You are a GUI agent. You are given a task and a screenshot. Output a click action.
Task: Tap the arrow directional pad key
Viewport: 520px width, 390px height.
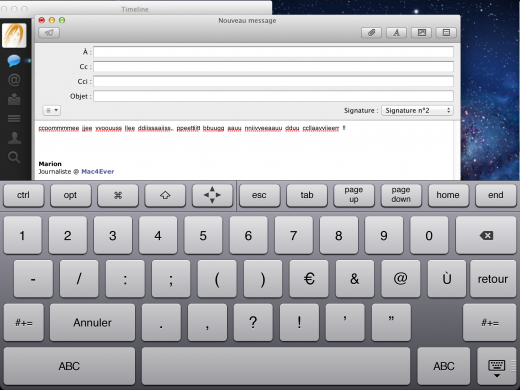click(x=212, y=195)
